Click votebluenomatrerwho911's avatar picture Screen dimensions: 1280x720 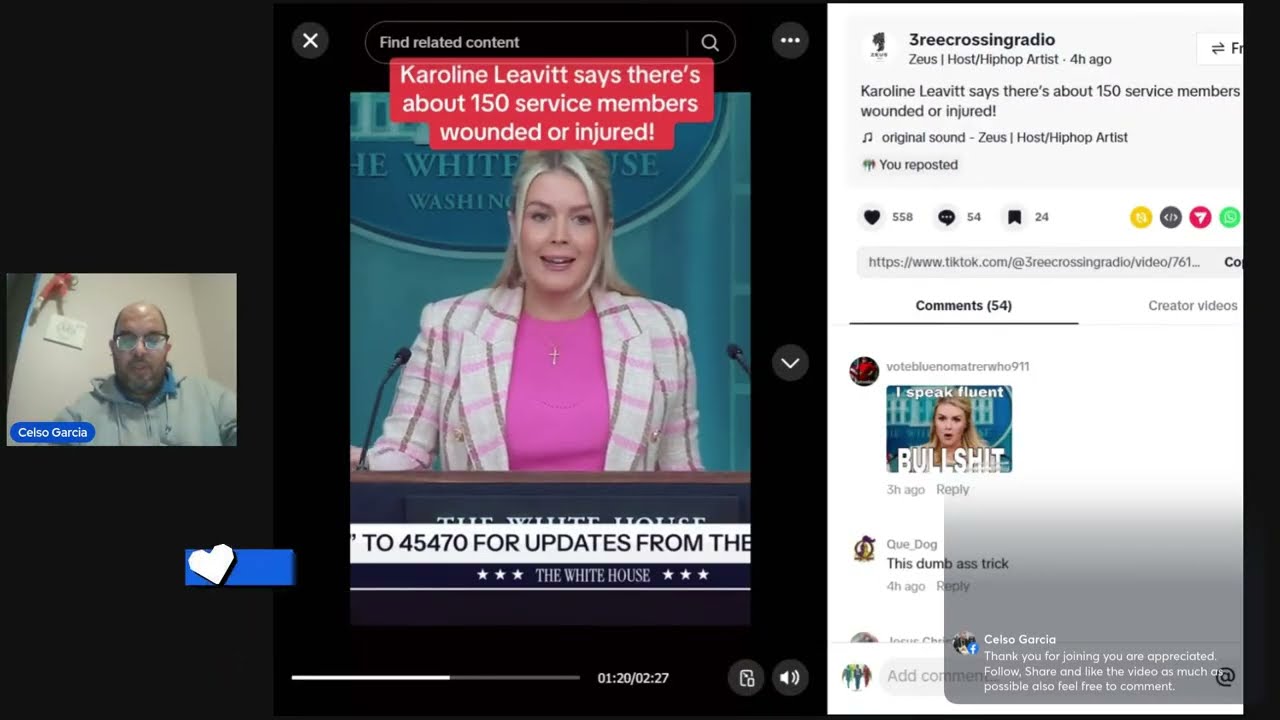click(864, 371)
